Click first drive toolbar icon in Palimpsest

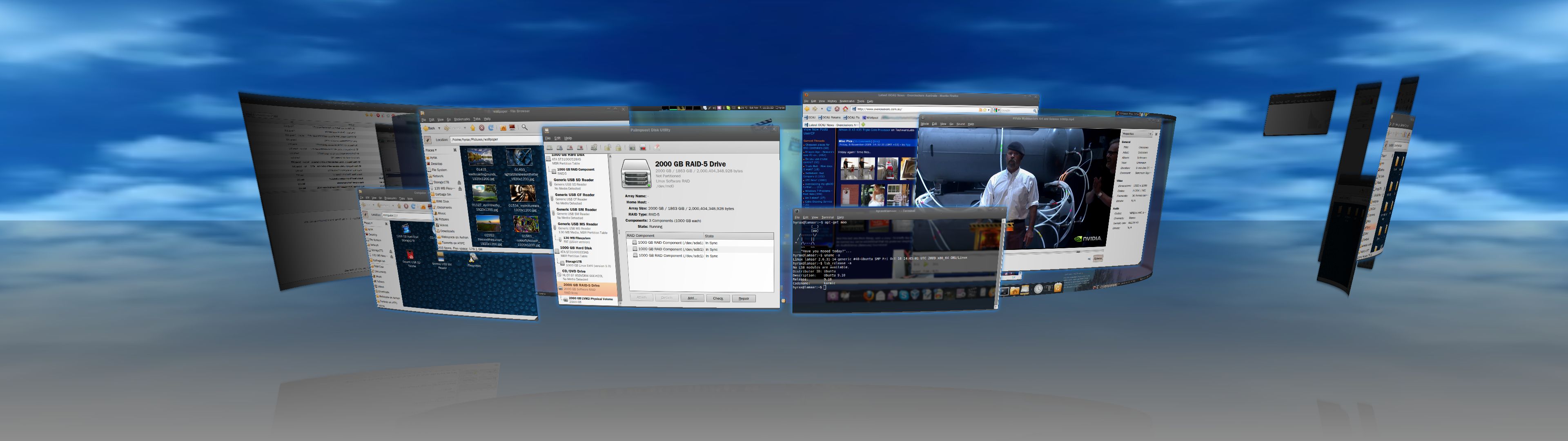pos(550,147)
